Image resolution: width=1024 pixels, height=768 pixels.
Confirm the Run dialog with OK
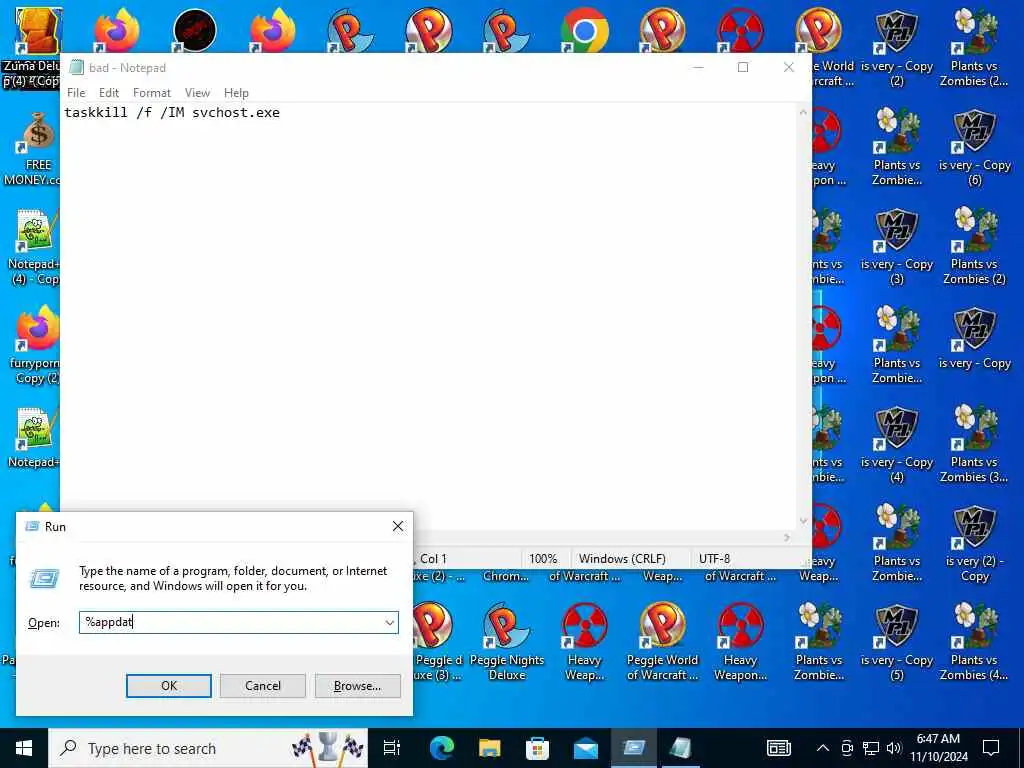[168, 686]
